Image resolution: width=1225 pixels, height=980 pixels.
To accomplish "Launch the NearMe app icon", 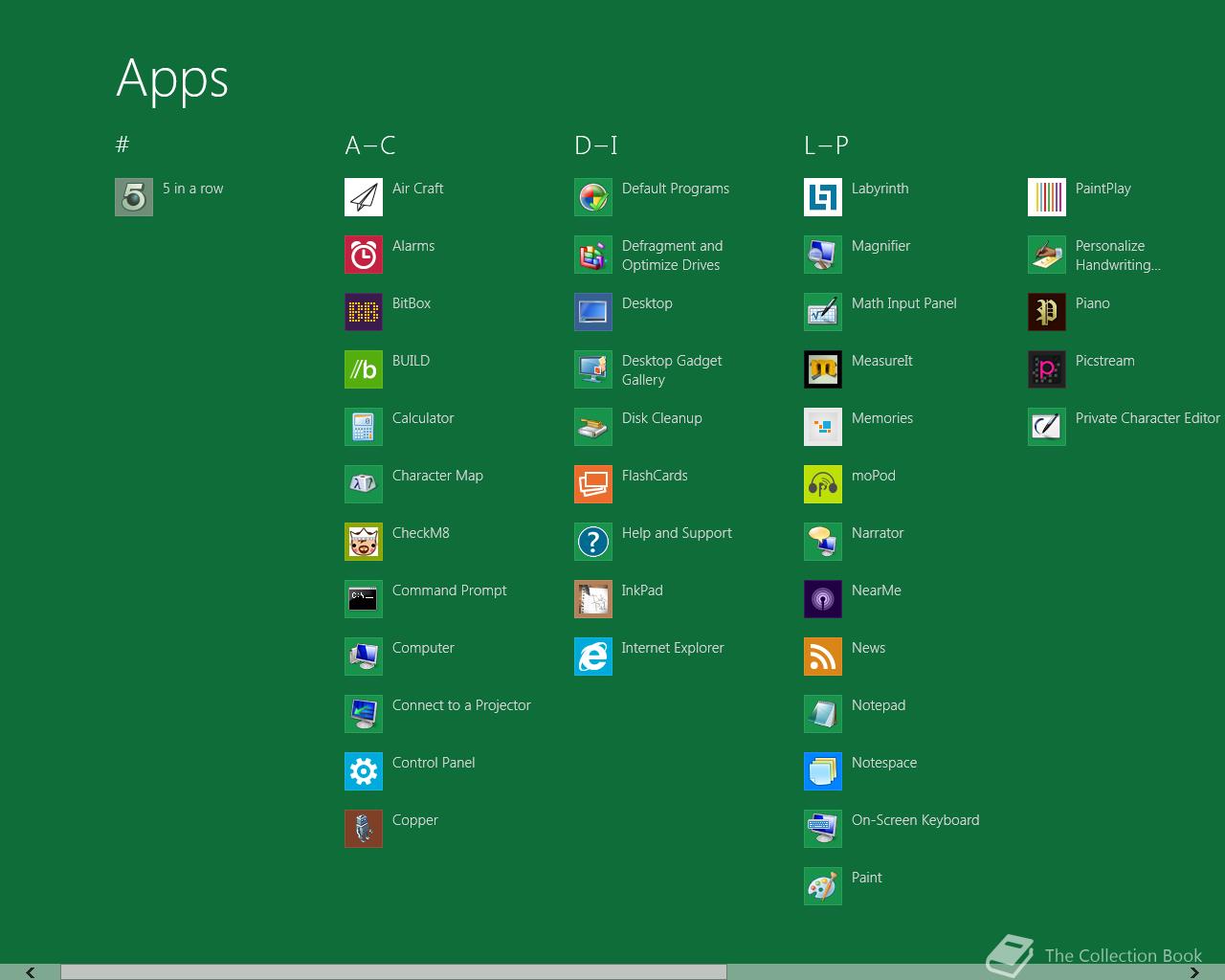I will click(823, 599).
